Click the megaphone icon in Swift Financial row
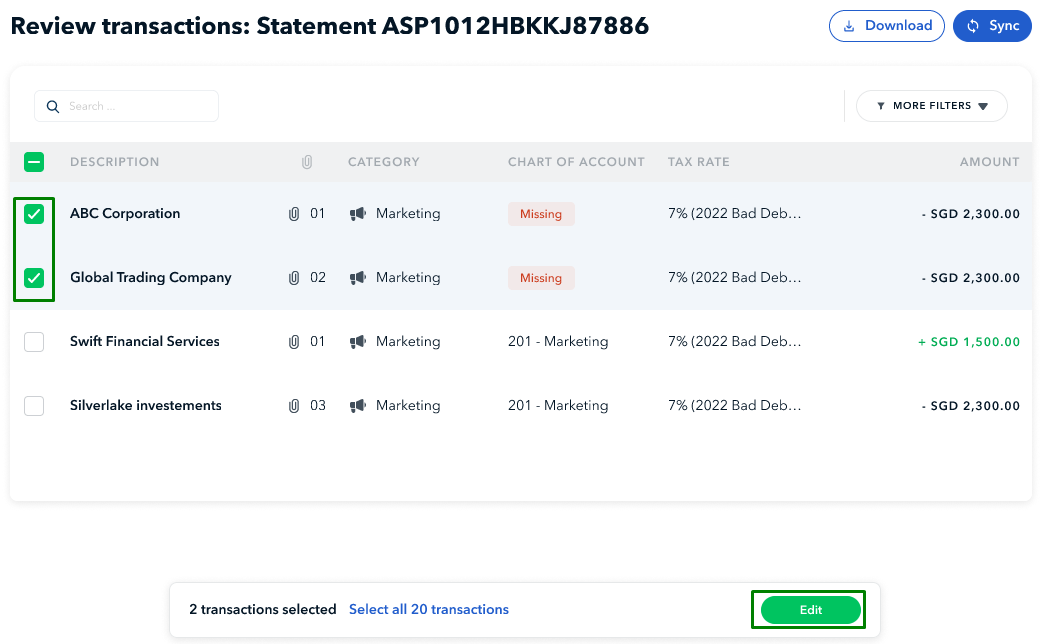This screenshot has width=1046, height=644. coord(358,342)
